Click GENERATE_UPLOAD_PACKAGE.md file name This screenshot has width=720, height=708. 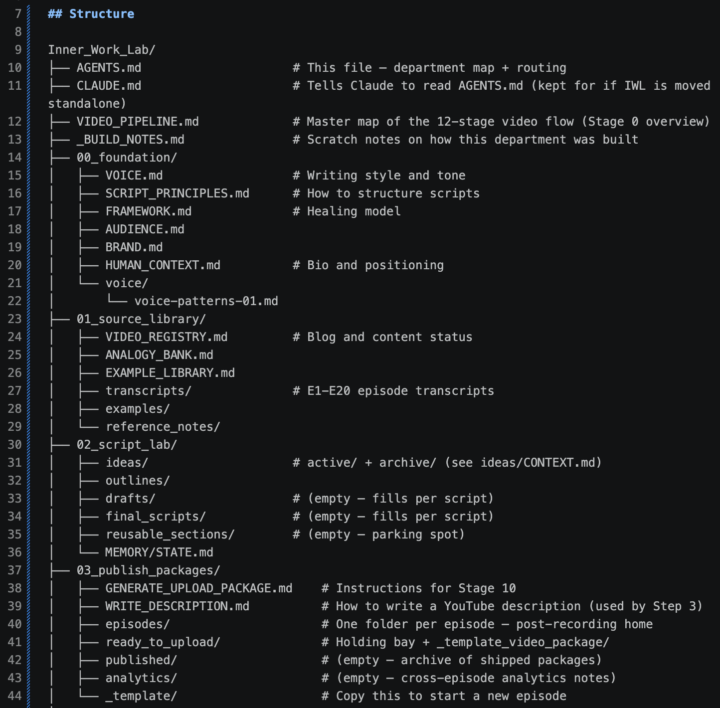pyautogui.click(x=199, y=588)
